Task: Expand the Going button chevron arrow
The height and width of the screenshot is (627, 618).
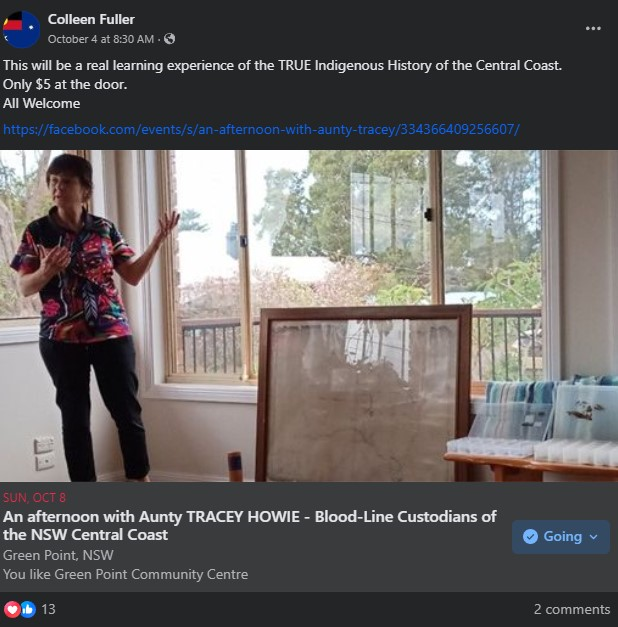Action: coord(593,537)
